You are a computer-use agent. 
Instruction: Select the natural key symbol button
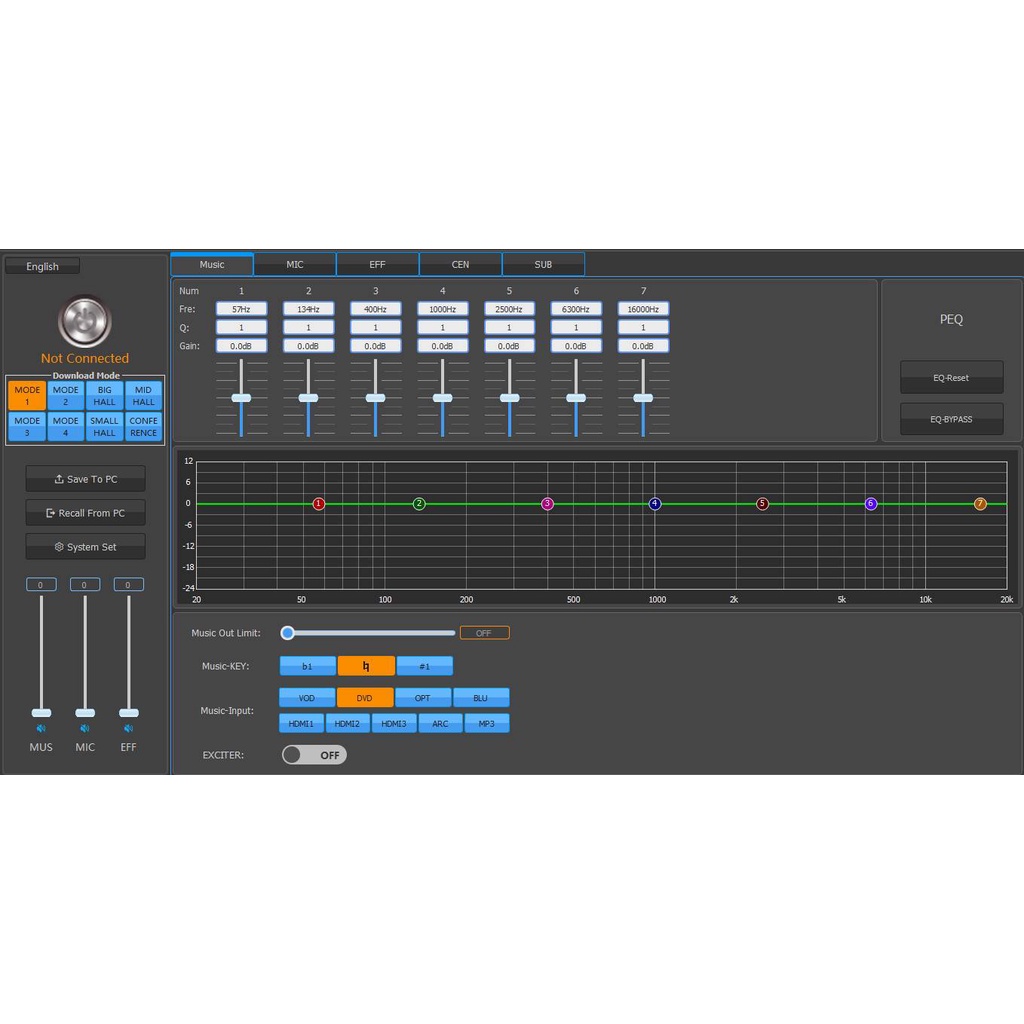point(366,666)
